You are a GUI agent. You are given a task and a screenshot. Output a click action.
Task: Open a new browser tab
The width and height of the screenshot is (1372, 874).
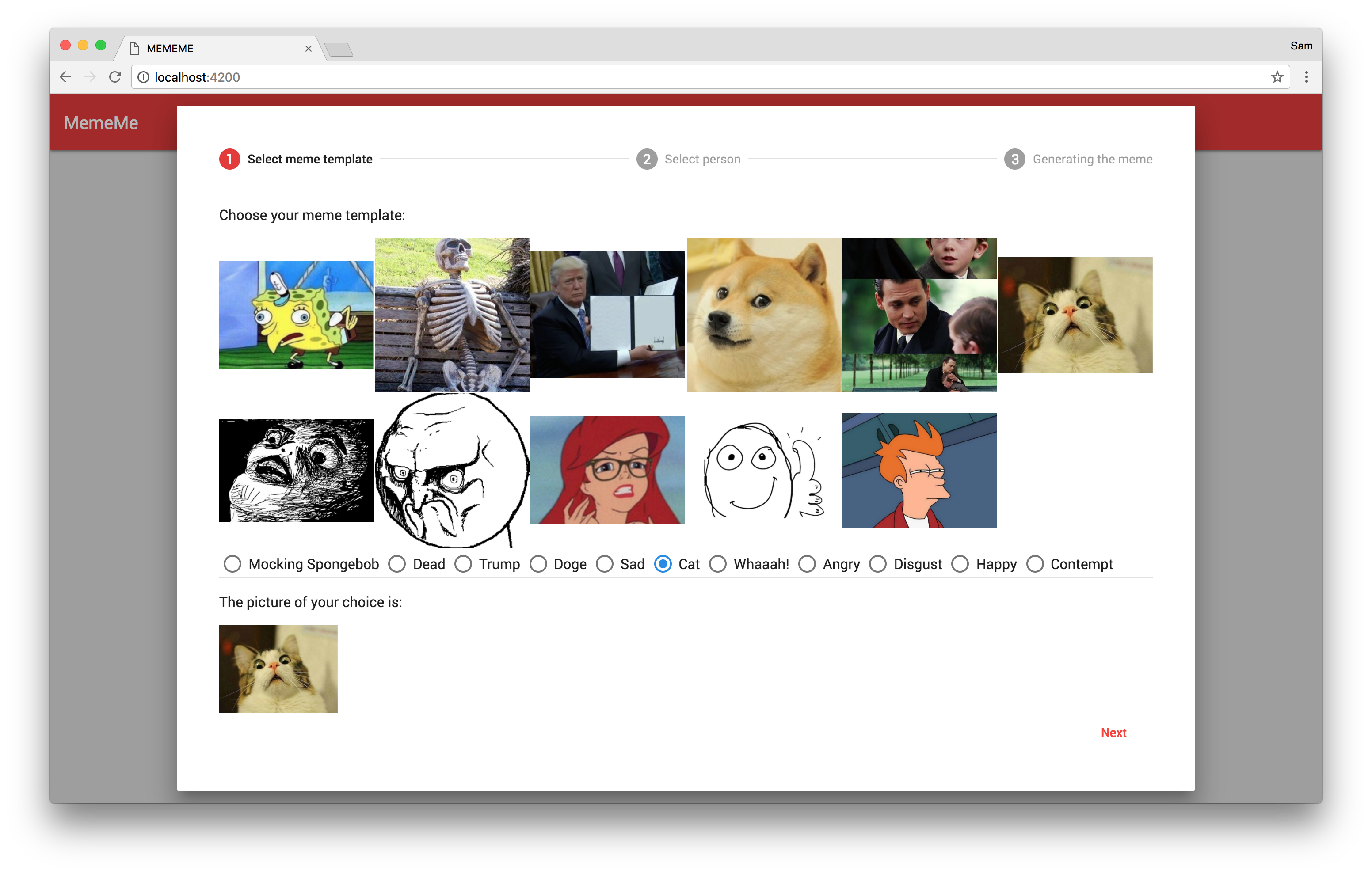click(339, 50)
